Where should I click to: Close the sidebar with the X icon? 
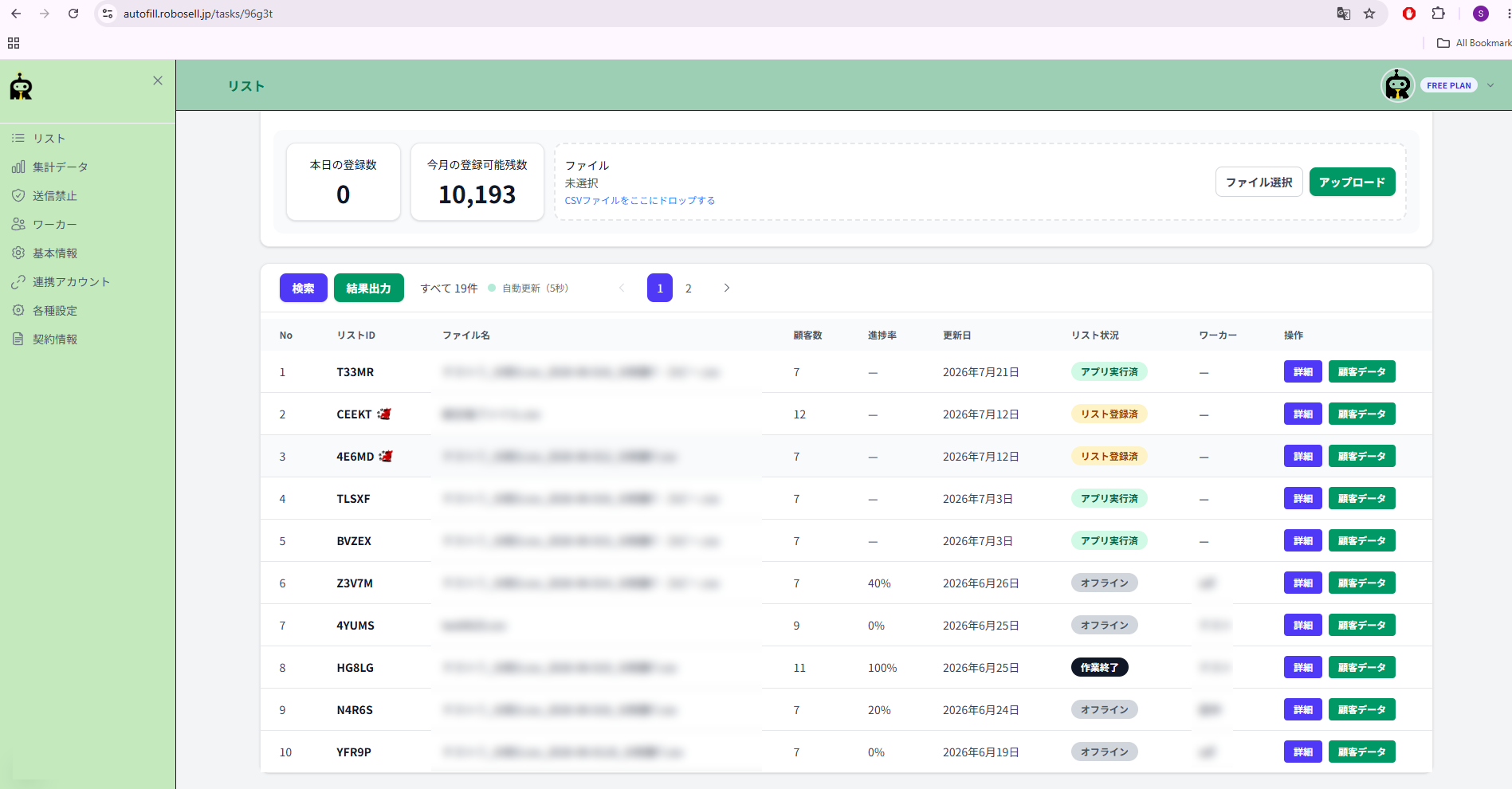point(158,80)
